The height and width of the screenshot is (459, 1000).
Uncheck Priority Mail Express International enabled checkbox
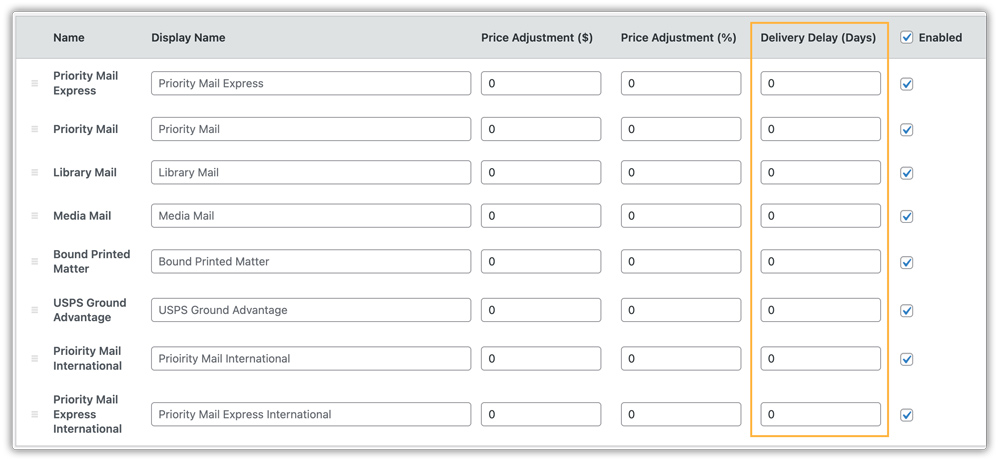click(907, 414)
